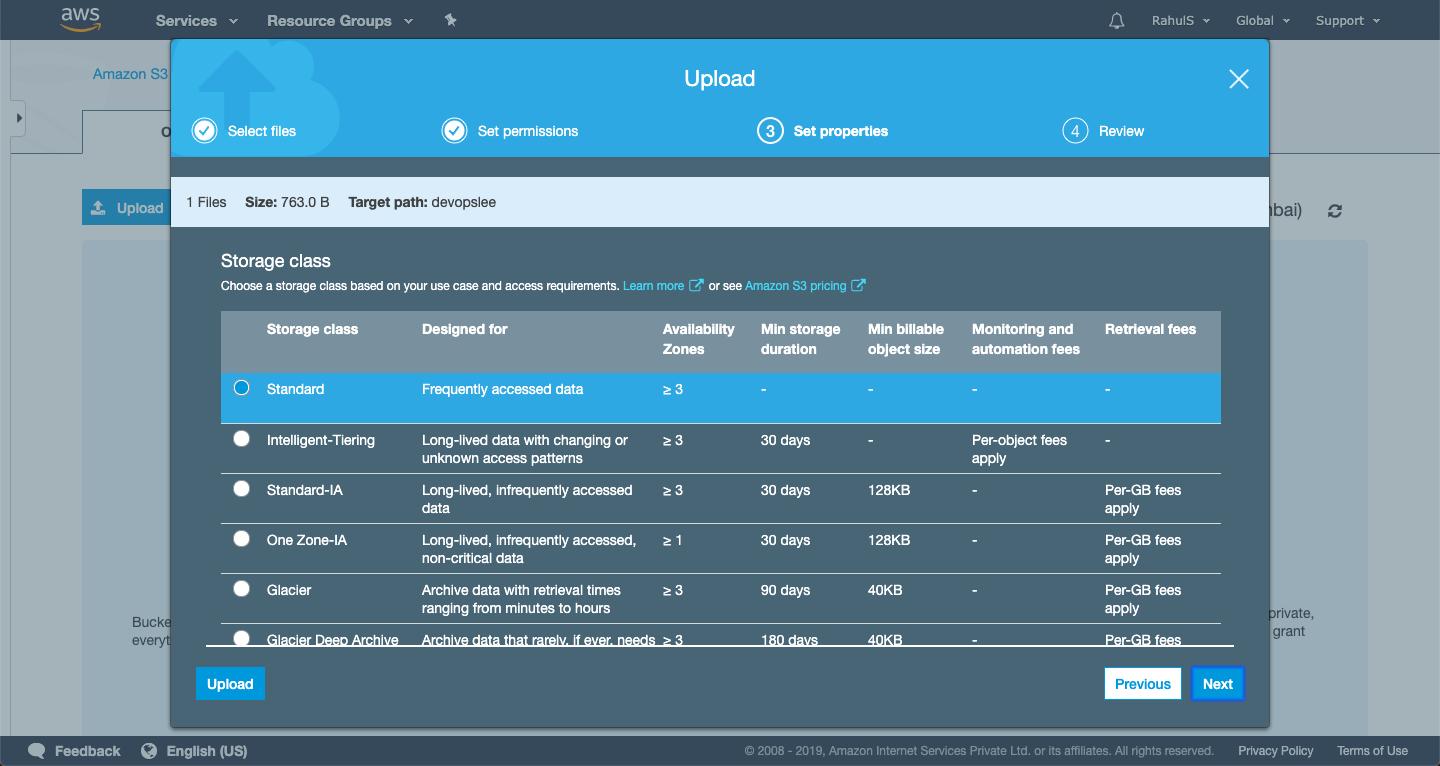The width and height of the screenshot is (1440, 766).
Task: Click the Set permissions checkmark step icon
Action: coord(455,131)
